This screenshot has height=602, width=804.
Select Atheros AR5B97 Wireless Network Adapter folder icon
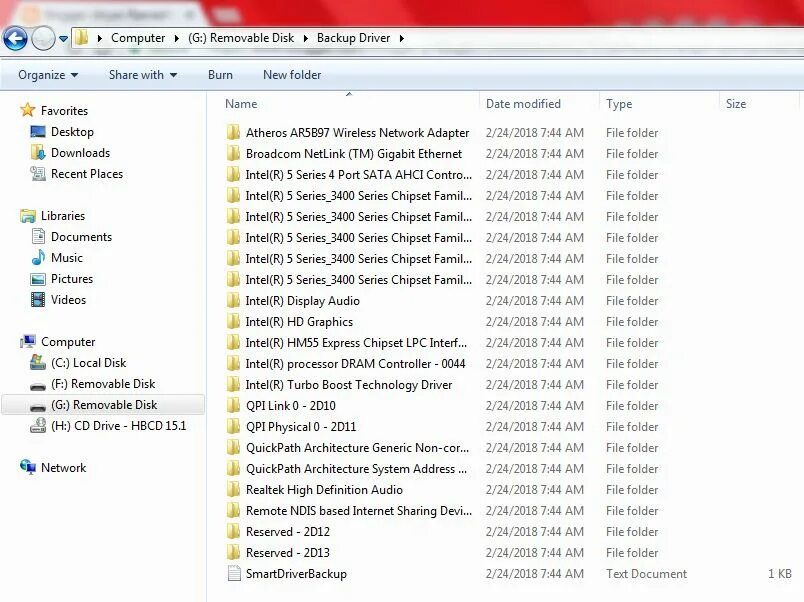[233, 132]
